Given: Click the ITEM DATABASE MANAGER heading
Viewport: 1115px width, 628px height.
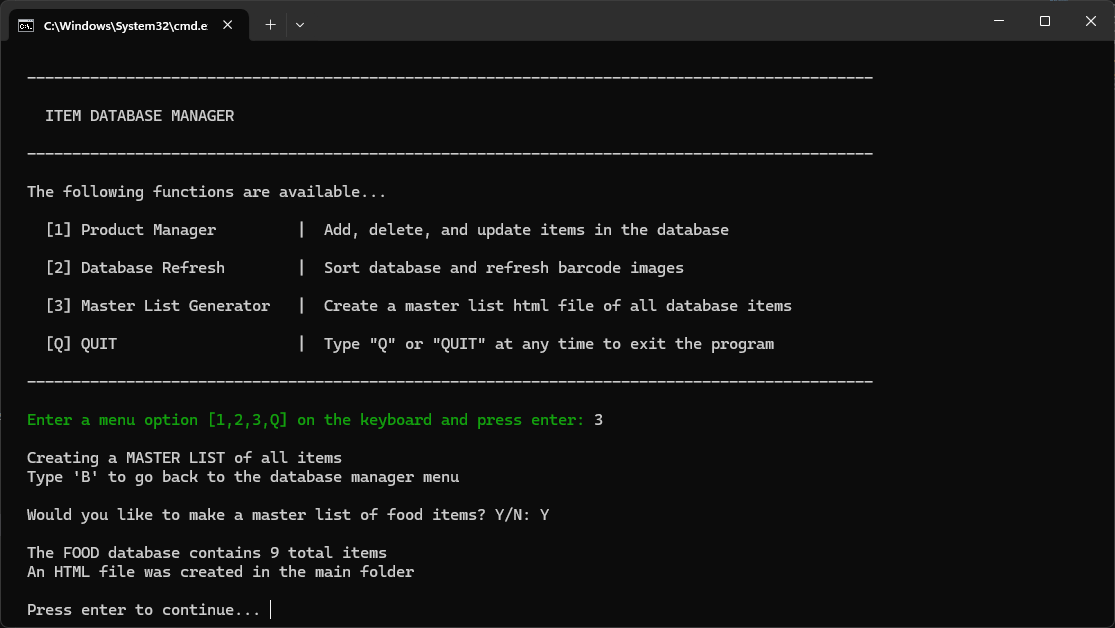Looking at the screenshot, I should tap(139, 116).
